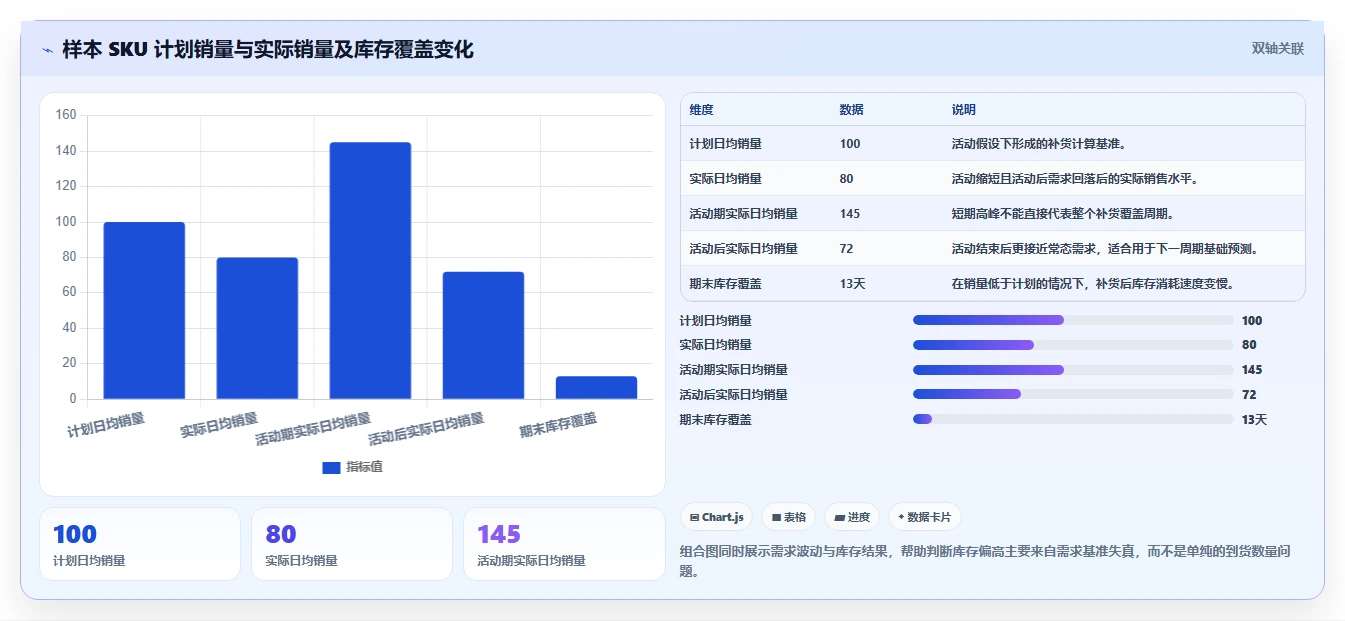Click the title 样本 SKU 计划销量与实际销量及库存覆盖变化
The image size is (1345, 621).
click(x=268, y=49)
